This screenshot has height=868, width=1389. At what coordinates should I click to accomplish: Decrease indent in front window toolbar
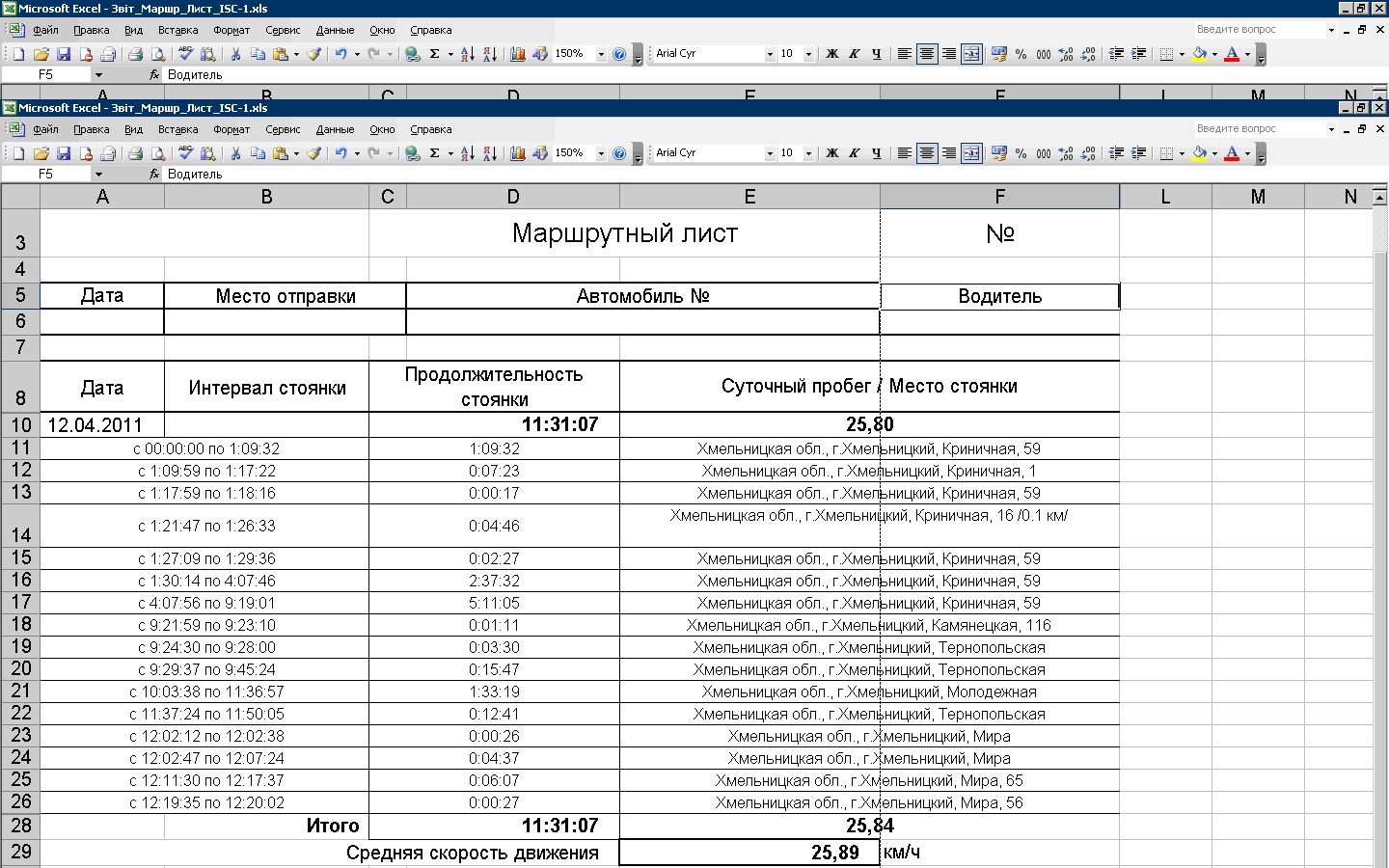(x=1116, y=153)
